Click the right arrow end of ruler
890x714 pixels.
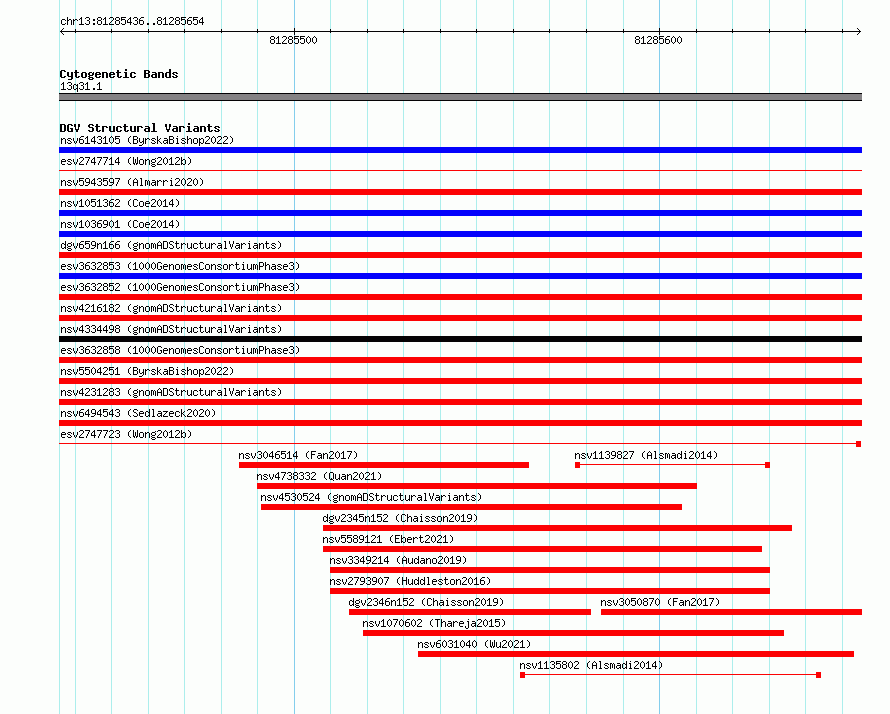tap(858, 32)
